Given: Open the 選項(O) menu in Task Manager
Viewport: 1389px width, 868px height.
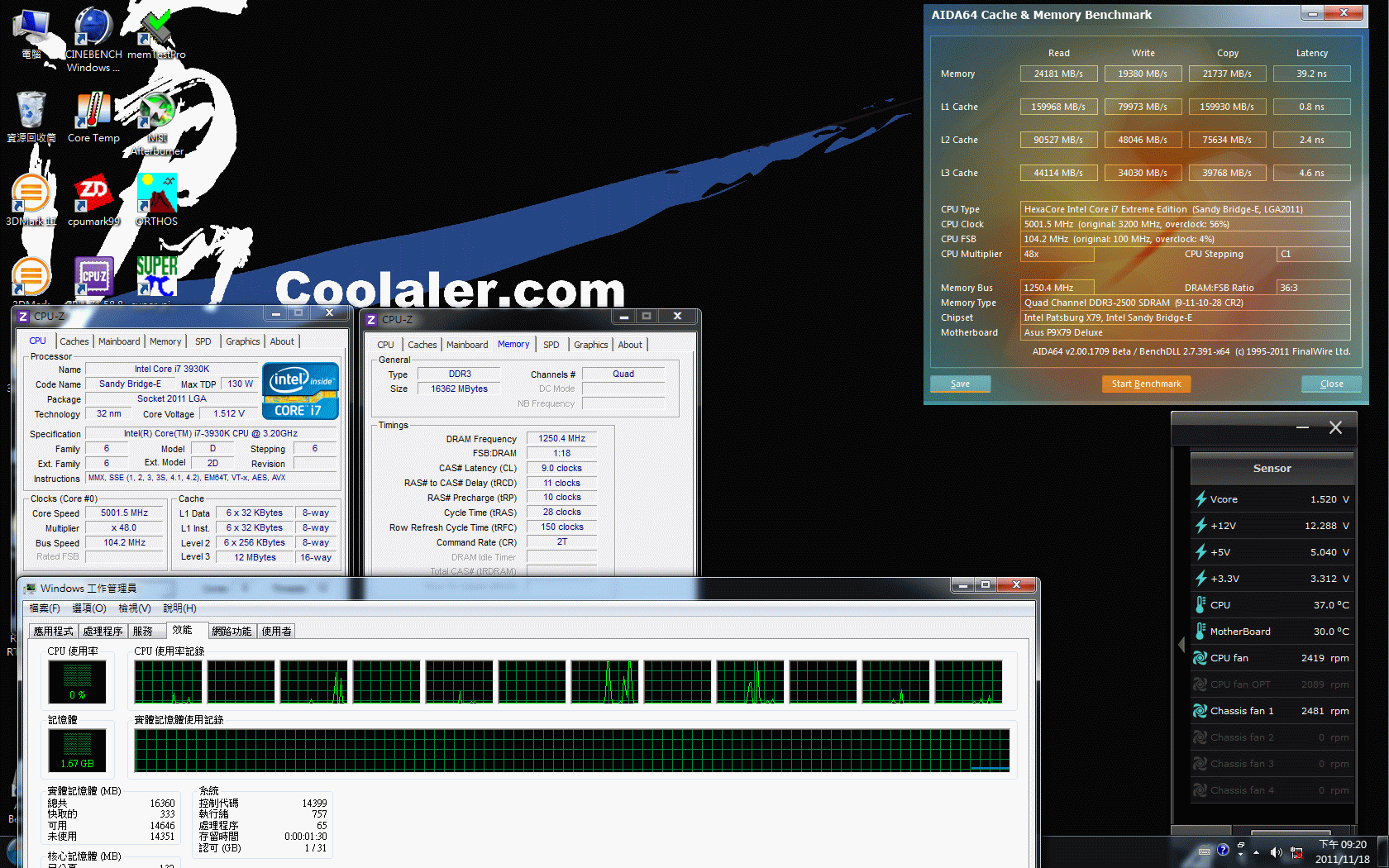Looking at the screenshot, I should (x=89, y=608).
